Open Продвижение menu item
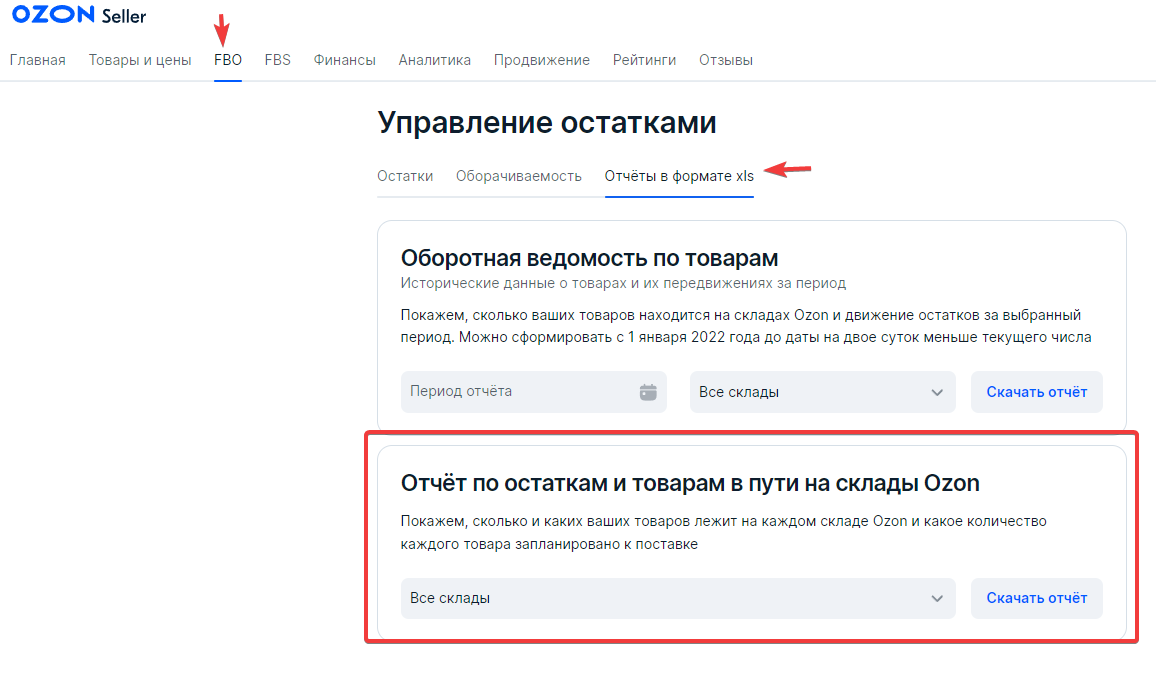The height and width of the screenshot is (682, 1156). tap(542, 60)
